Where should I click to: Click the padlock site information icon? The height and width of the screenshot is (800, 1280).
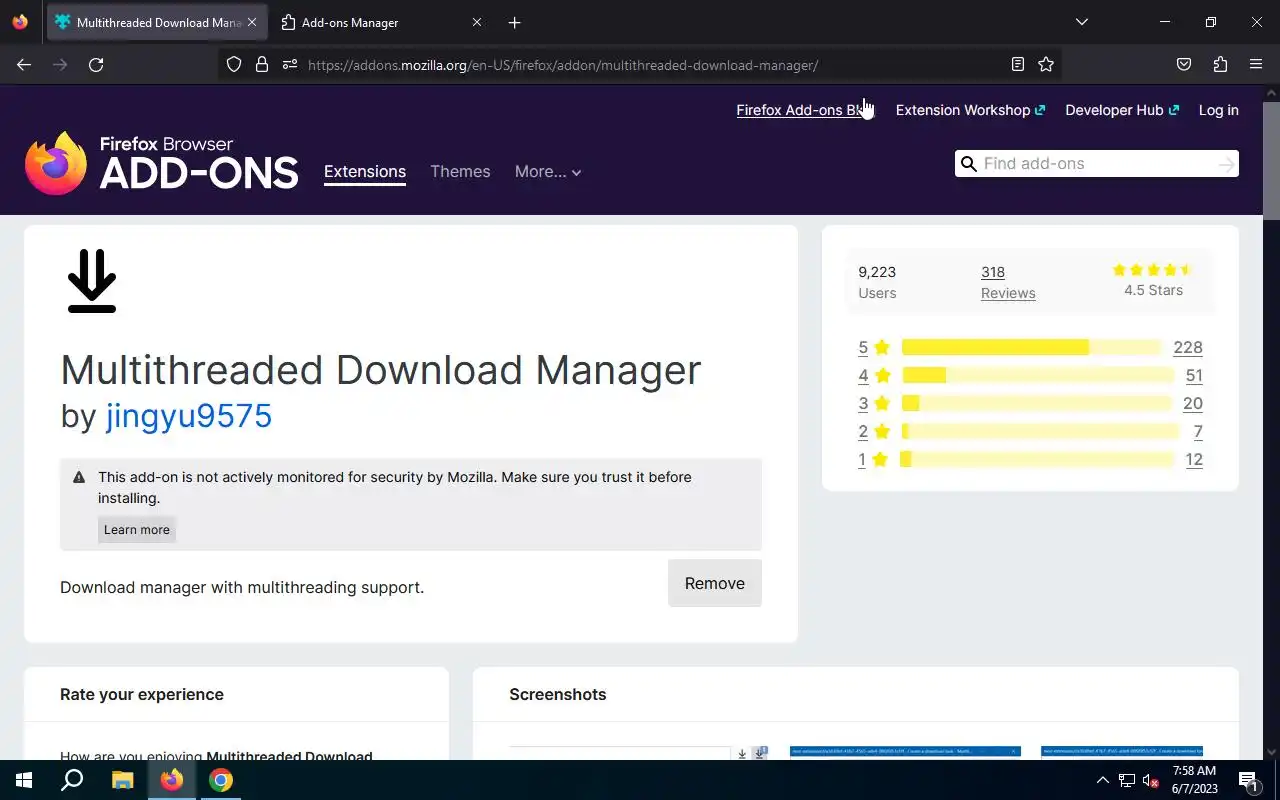click(262, 64)
